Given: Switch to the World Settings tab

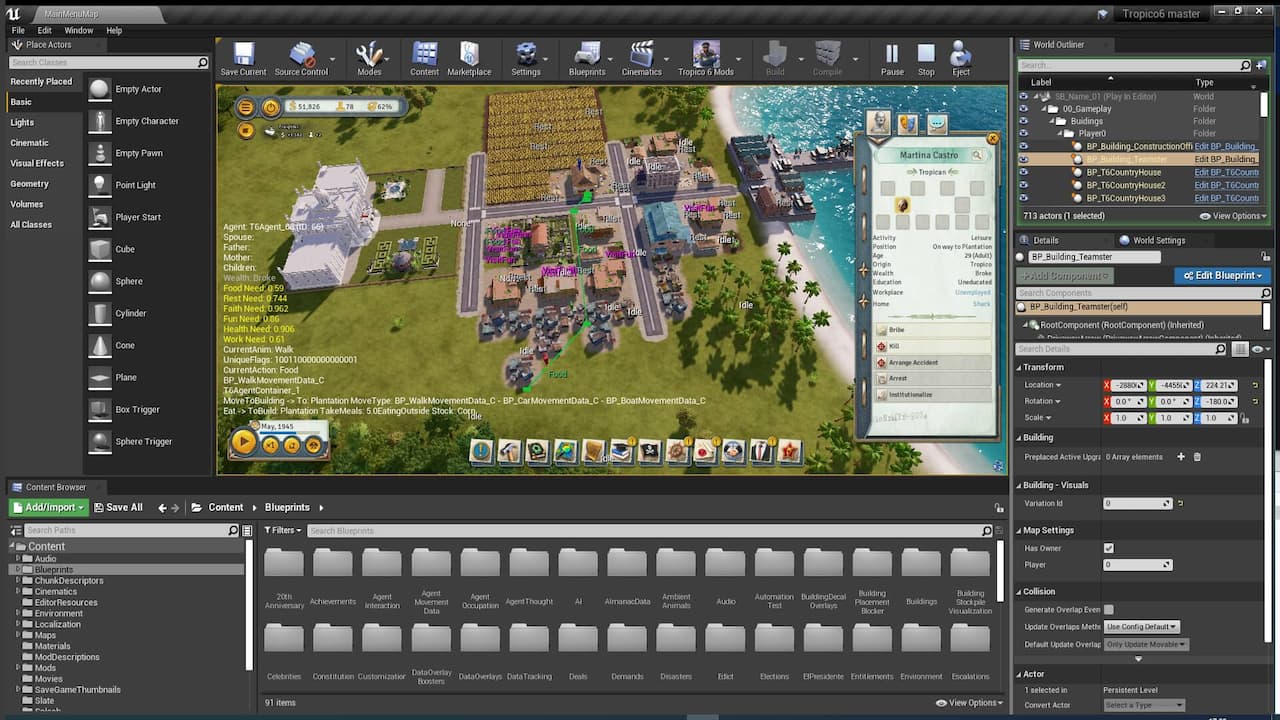Looking at the screenshot, I should tap(1151, 241).
